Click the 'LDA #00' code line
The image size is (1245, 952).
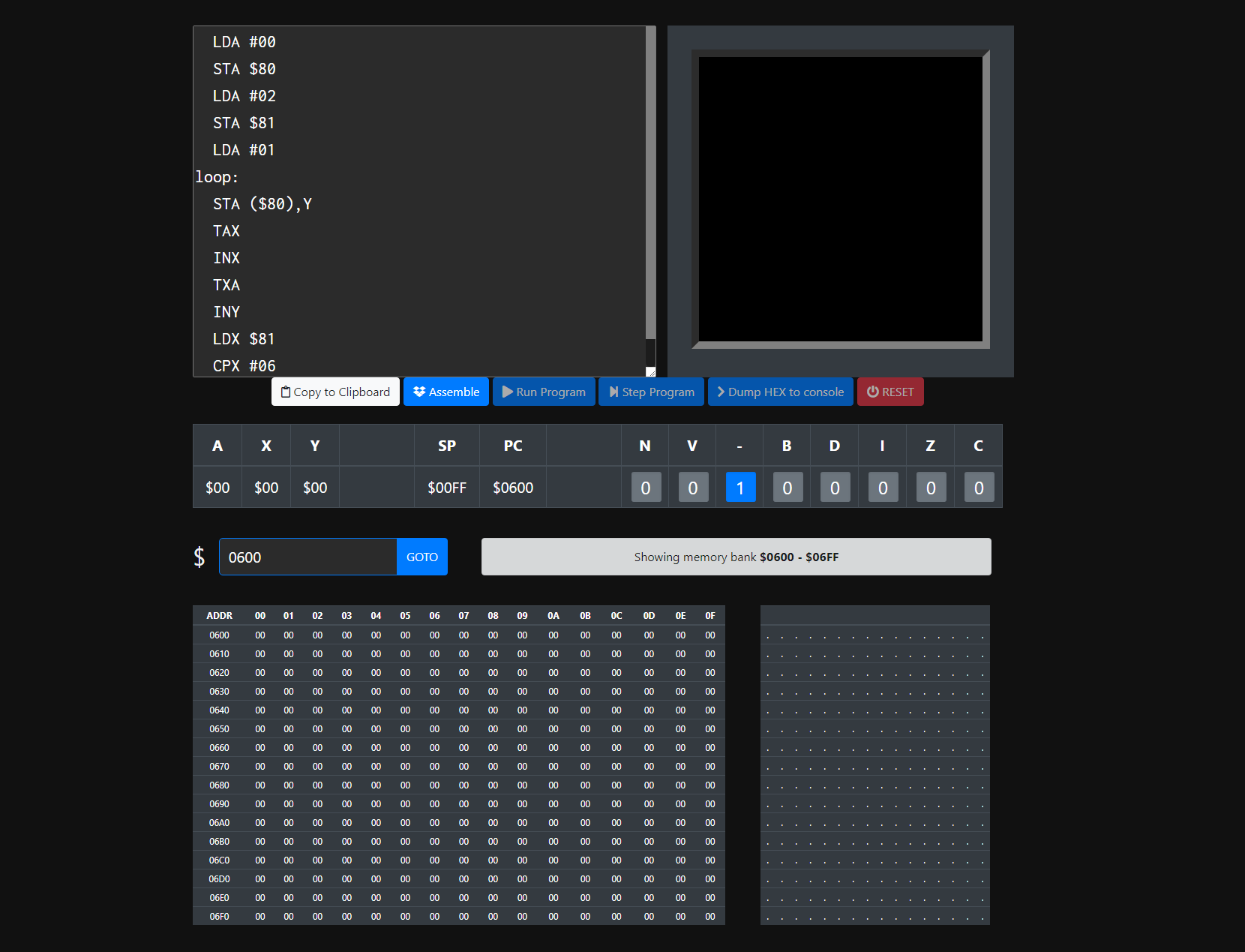click(x=244, y=42)
